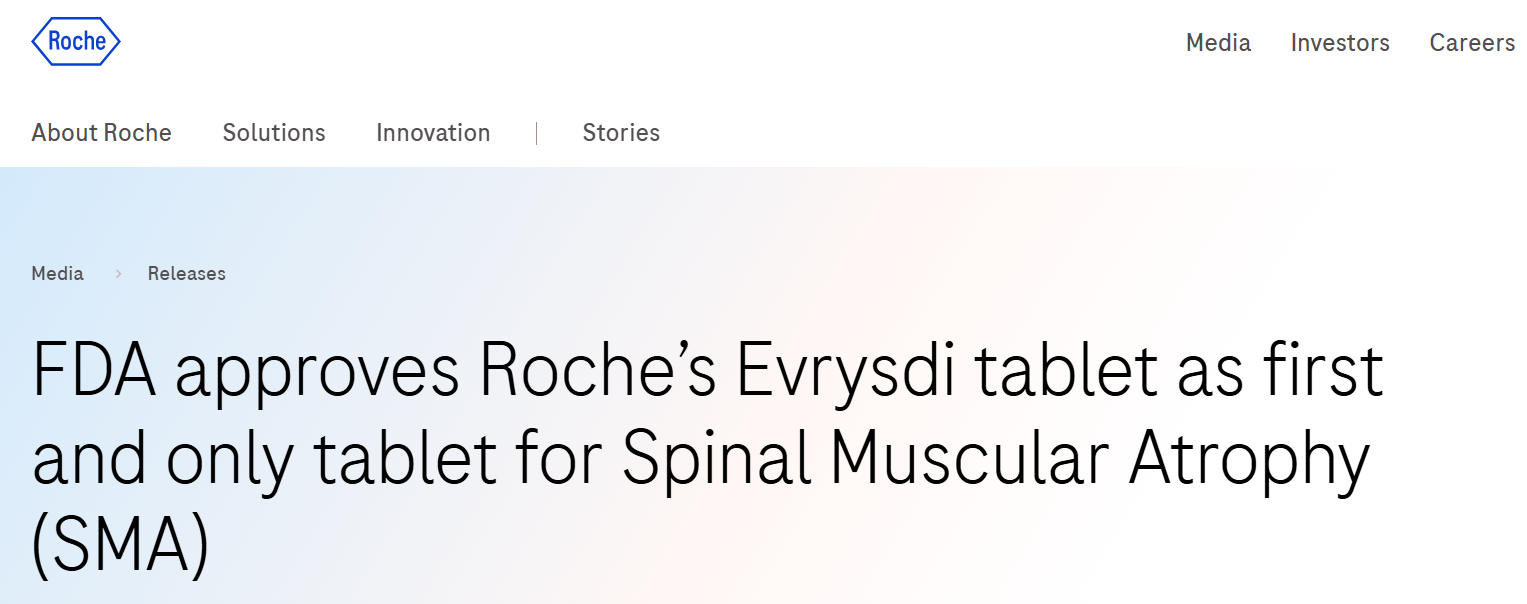
Task: Click the vertical divider before Stories
Action: pyautogui.click(x=537, y=133)
